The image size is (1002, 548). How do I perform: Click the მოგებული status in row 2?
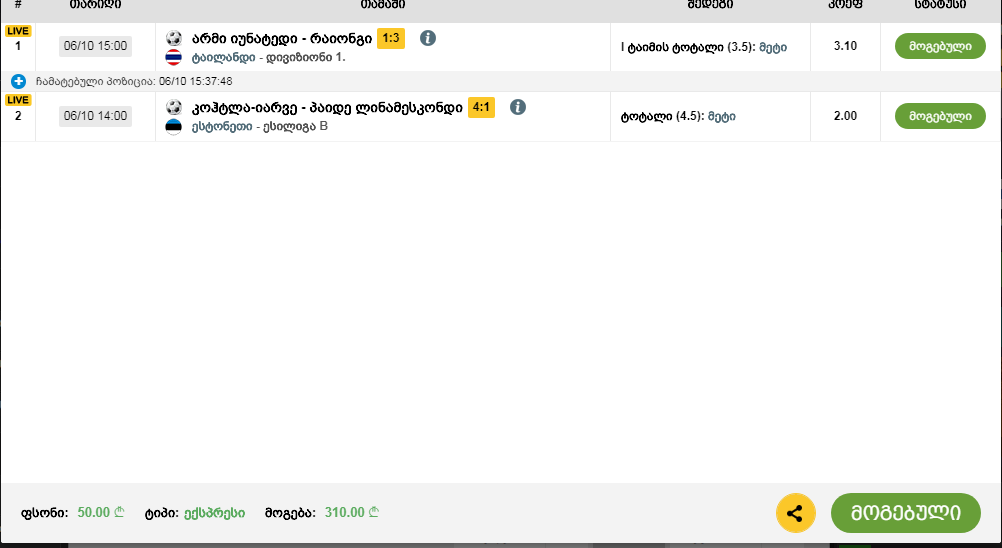click(940, 116)
